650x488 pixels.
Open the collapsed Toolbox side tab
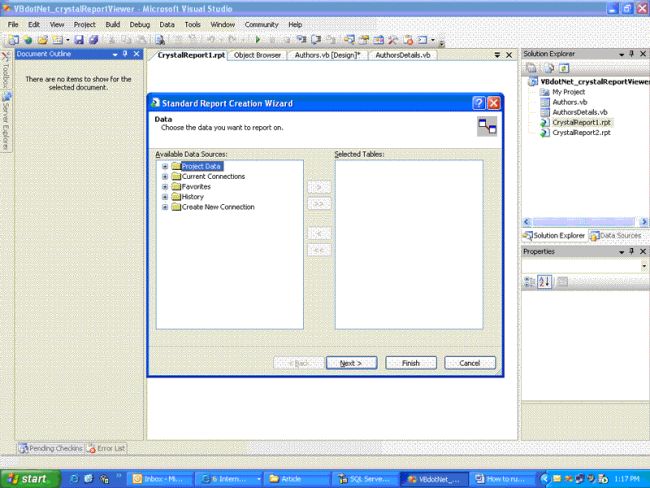coord(6,70)
